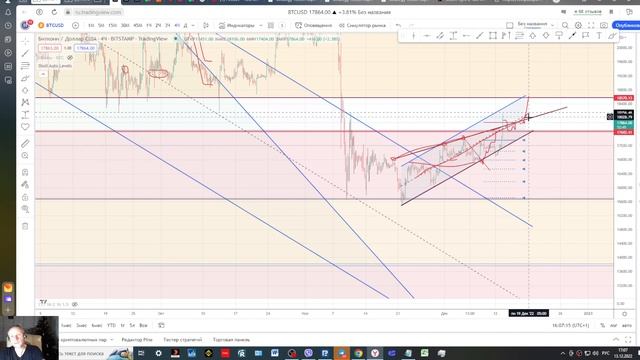Select the zoom-in magnifier tool
This screenshot has height=360, width=640.
tap(25, 156)
